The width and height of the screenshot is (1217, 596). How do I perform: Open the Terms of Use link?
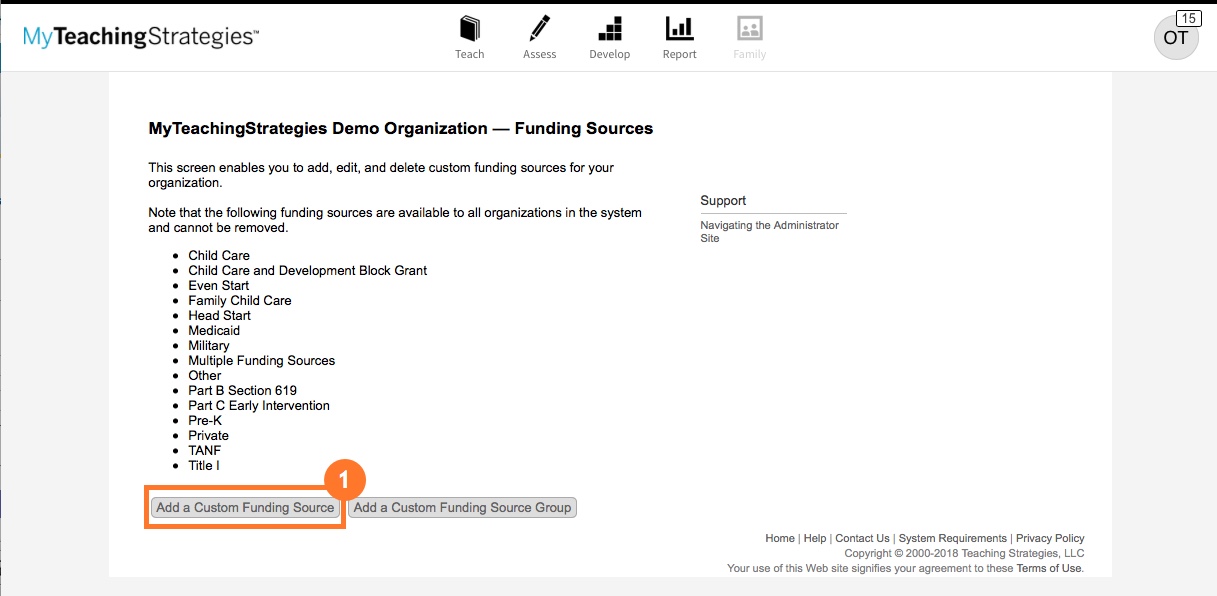[x=1048, y=568]
